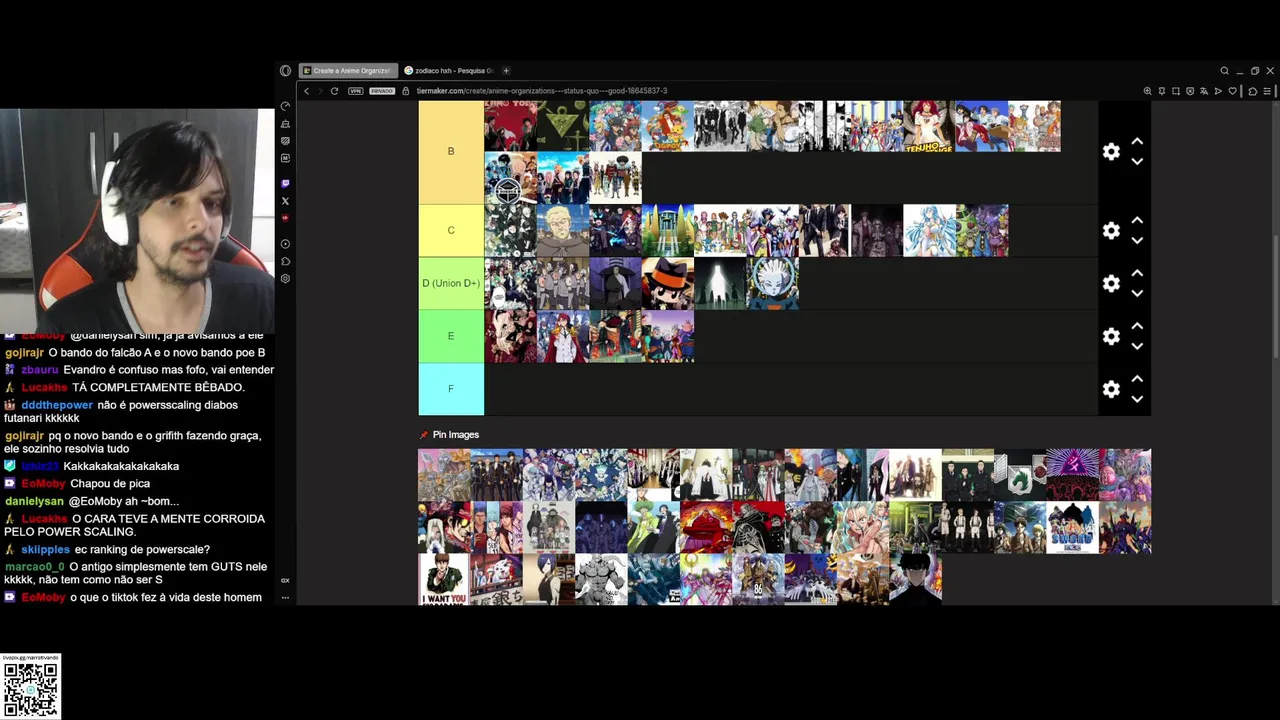
Task: Click username dddthepower in chat
Action: coord(57,405)
